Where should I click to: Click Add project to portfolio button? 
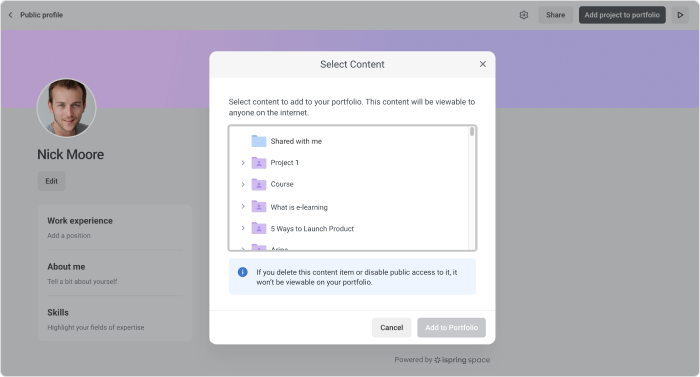pos(622,15)
